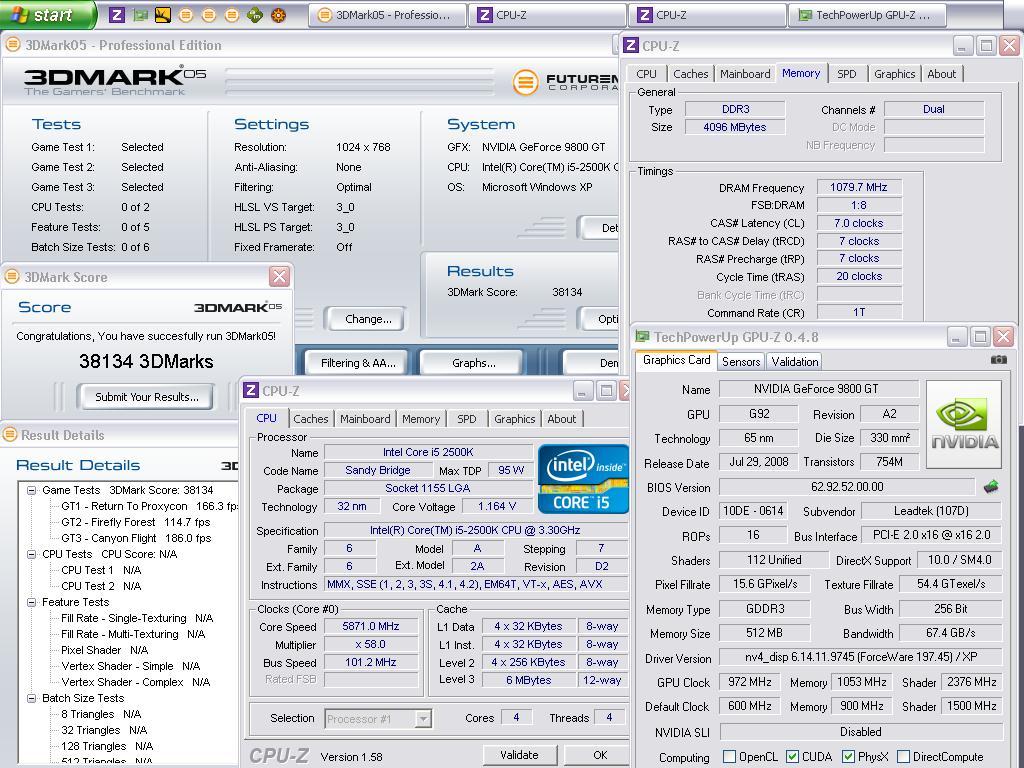The image size is (1024, 768).
Task: Open Mainboard tab in the Memory CPU-Z window
Action: (x=744, y=74)
